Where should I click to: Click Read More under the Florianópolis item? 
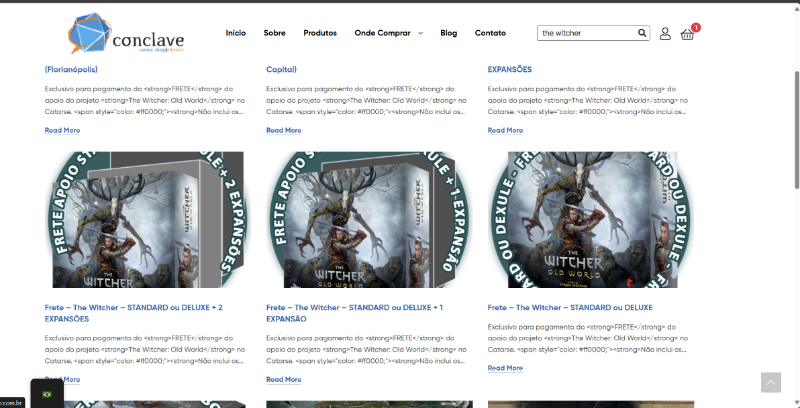62,131
